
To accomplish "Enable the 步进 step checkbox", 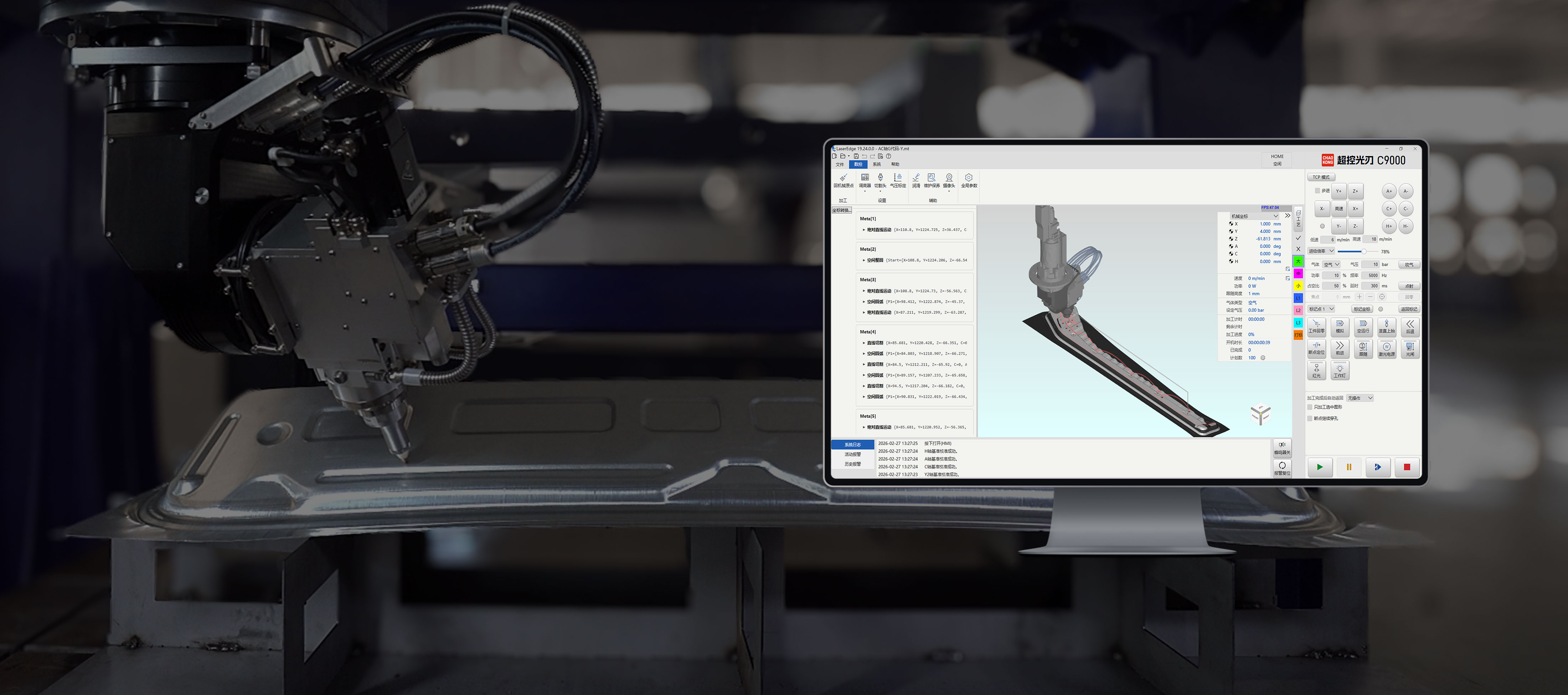I will click(1317, 191).
